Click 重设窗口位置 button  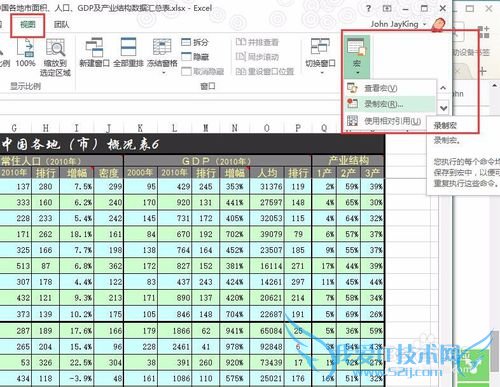265,71
